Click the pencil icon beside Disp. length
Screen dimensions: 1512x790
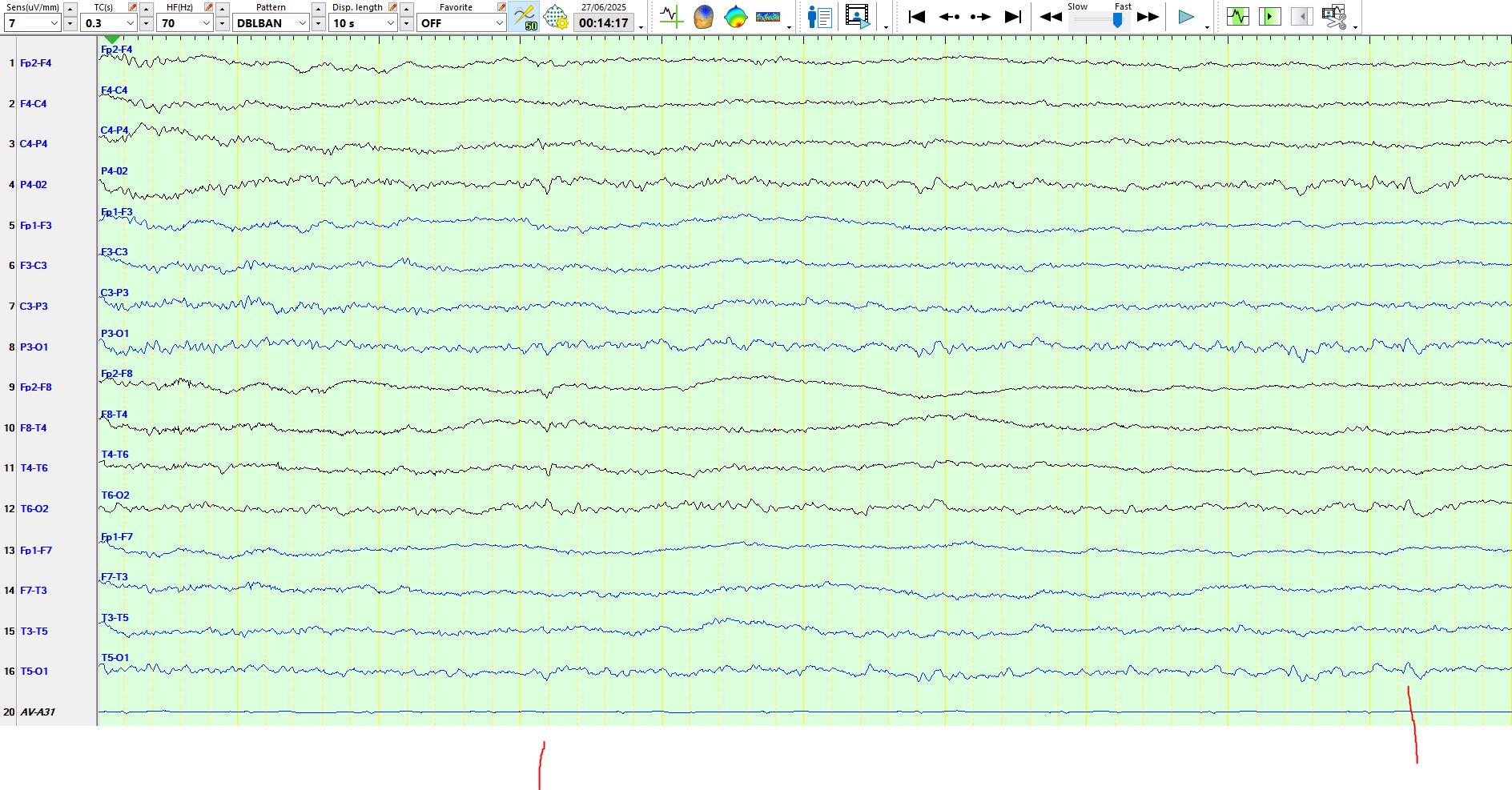[392, 6]
